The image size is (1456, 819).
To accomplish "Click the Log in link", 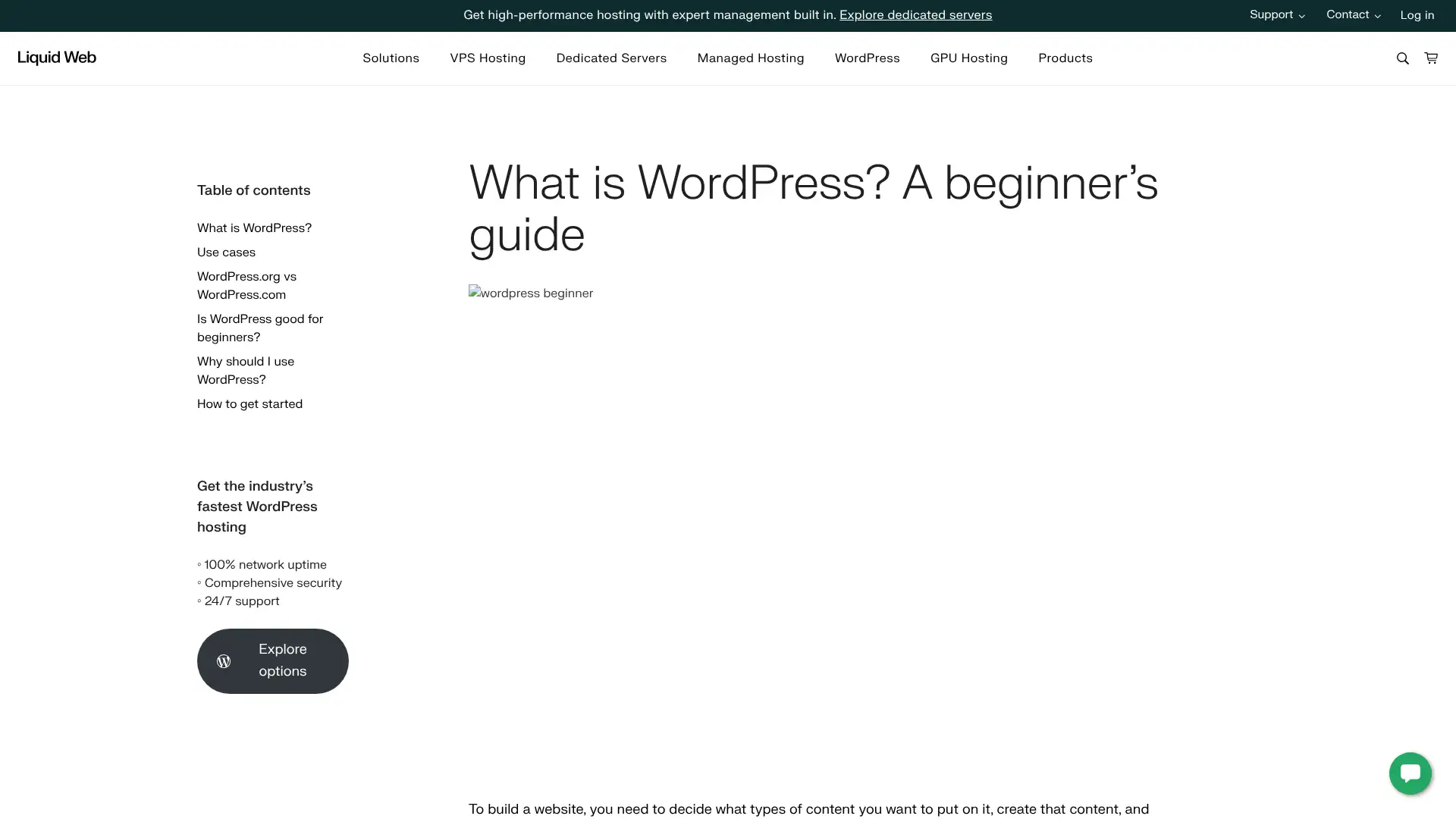I will point(1417,15).
